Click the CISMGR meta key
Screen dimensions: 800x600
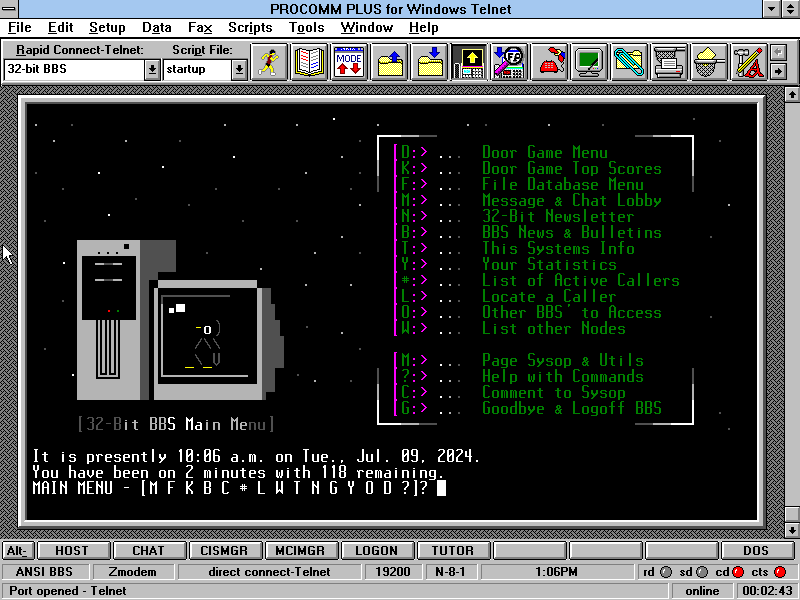[226, 551]
